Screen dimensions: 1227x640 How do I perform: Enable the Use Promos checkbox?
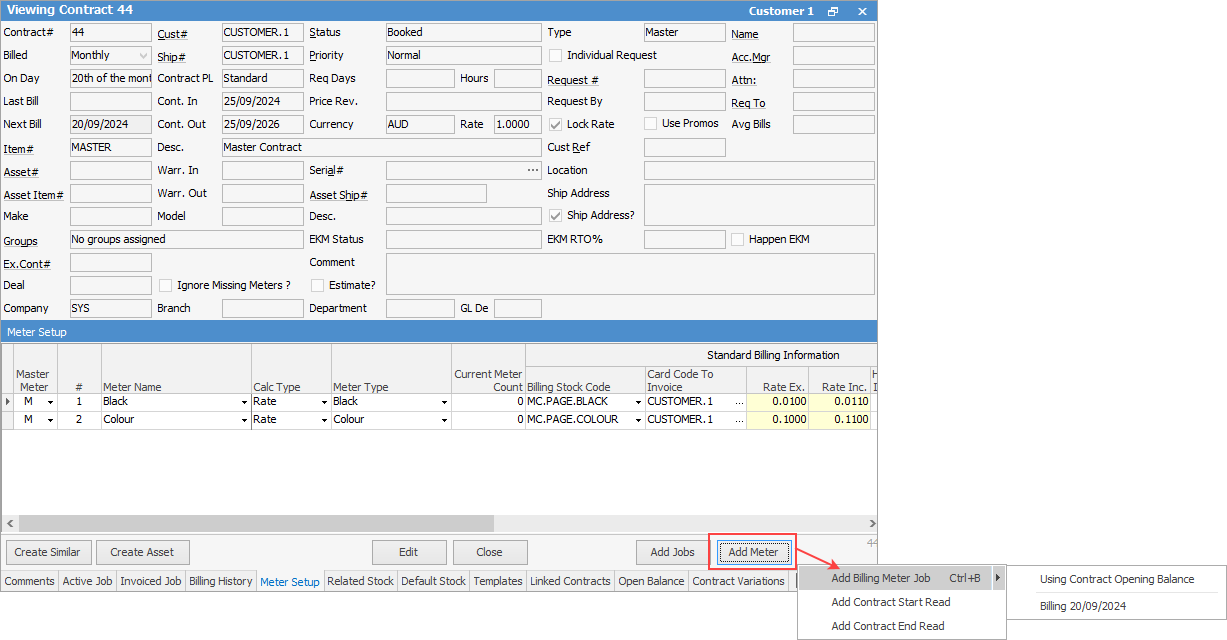pos(651,124)
